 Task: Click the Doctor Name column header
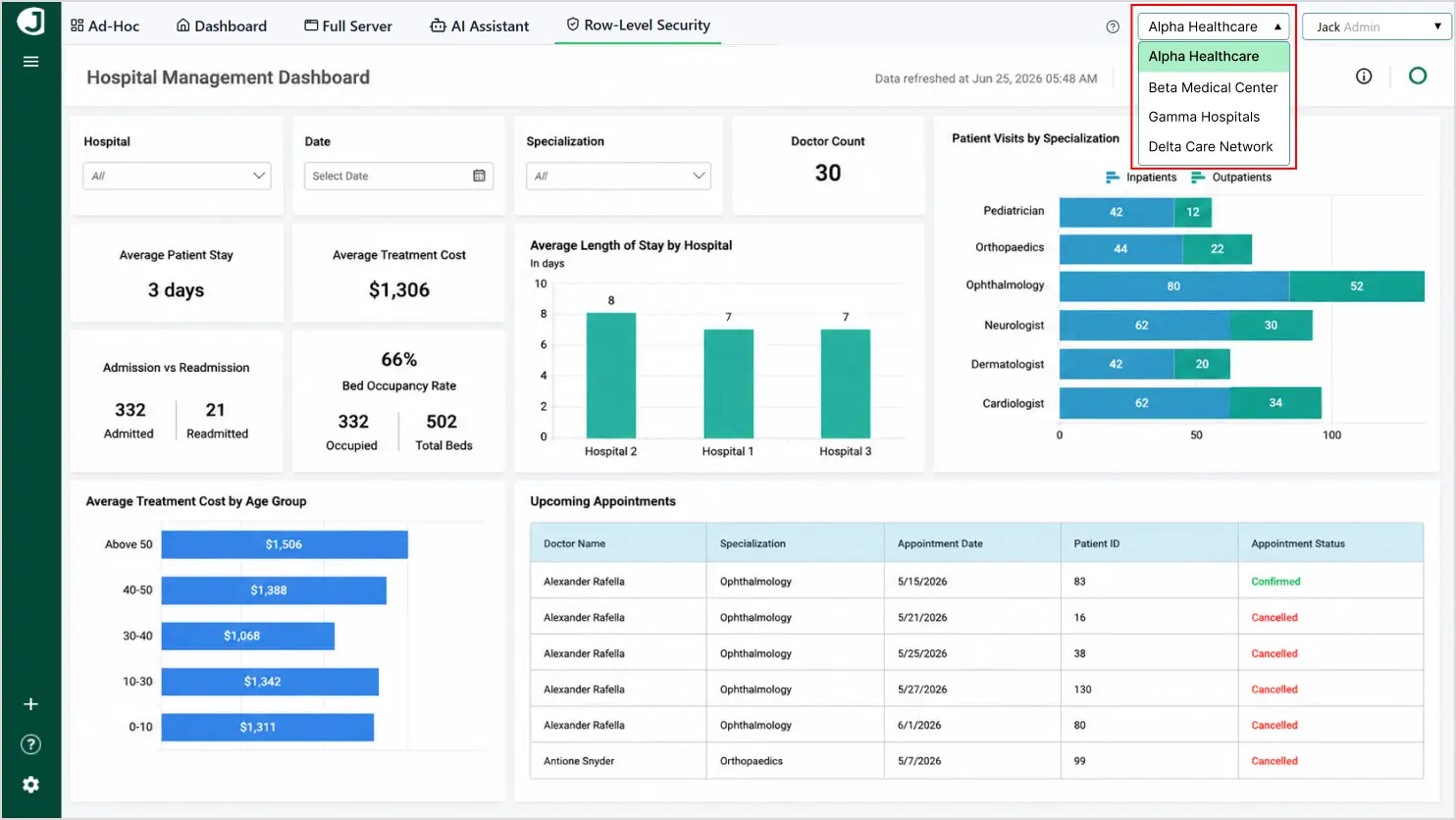point(618,543)
